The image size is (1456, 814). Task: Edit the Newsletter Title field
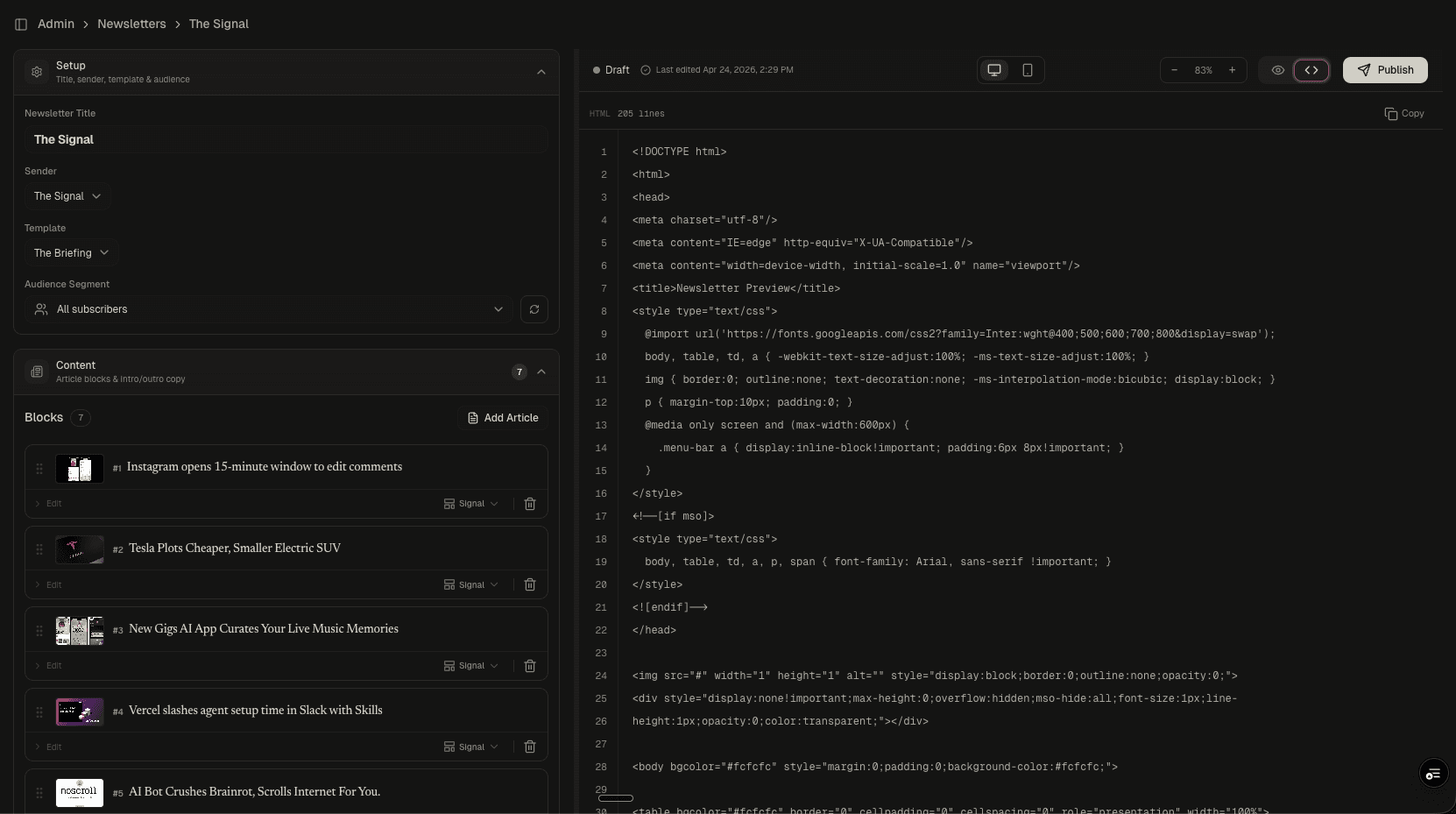(286, 139)
